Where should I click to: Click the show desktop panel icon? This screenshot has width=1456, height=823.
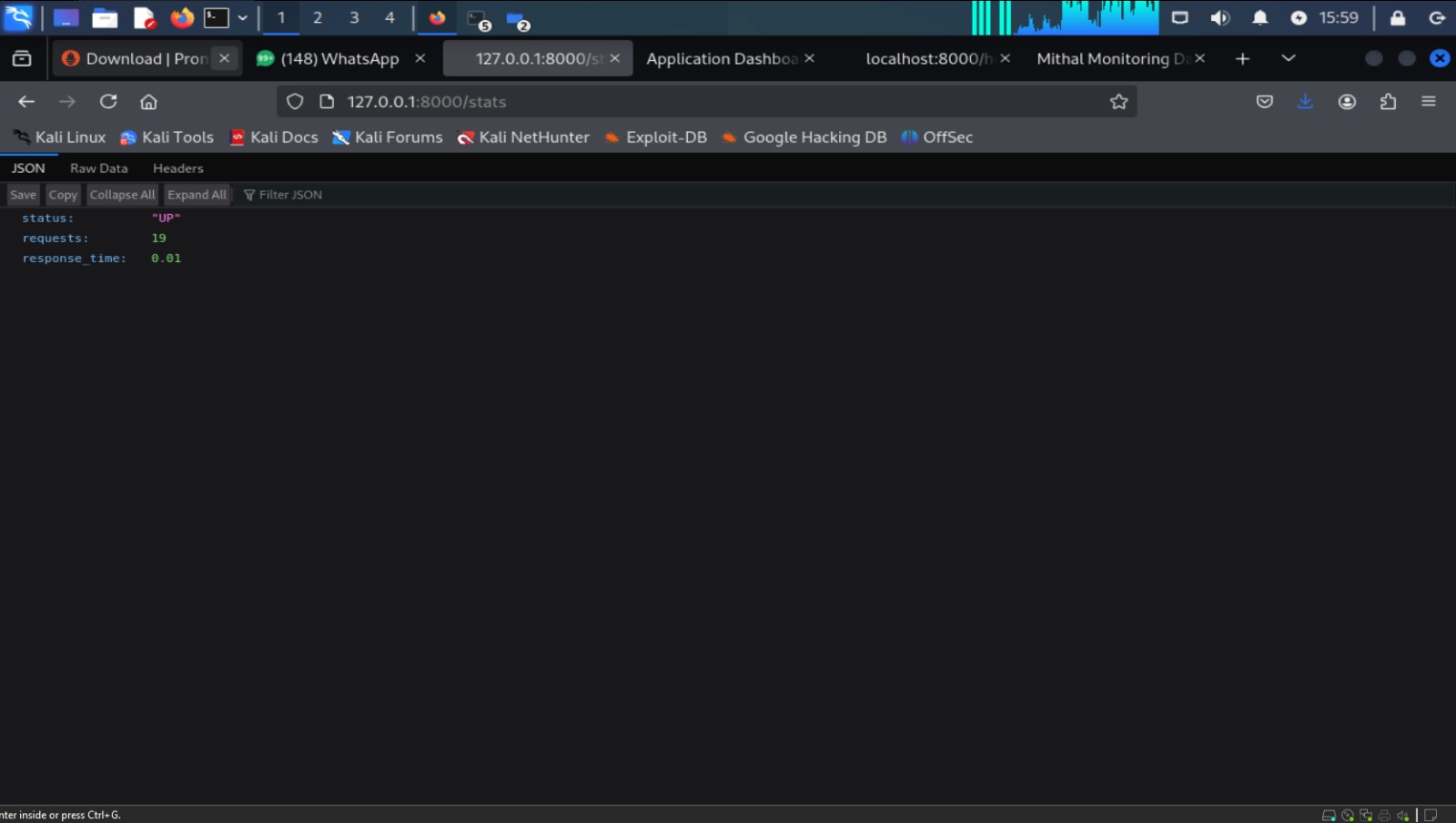coord(66,17)
